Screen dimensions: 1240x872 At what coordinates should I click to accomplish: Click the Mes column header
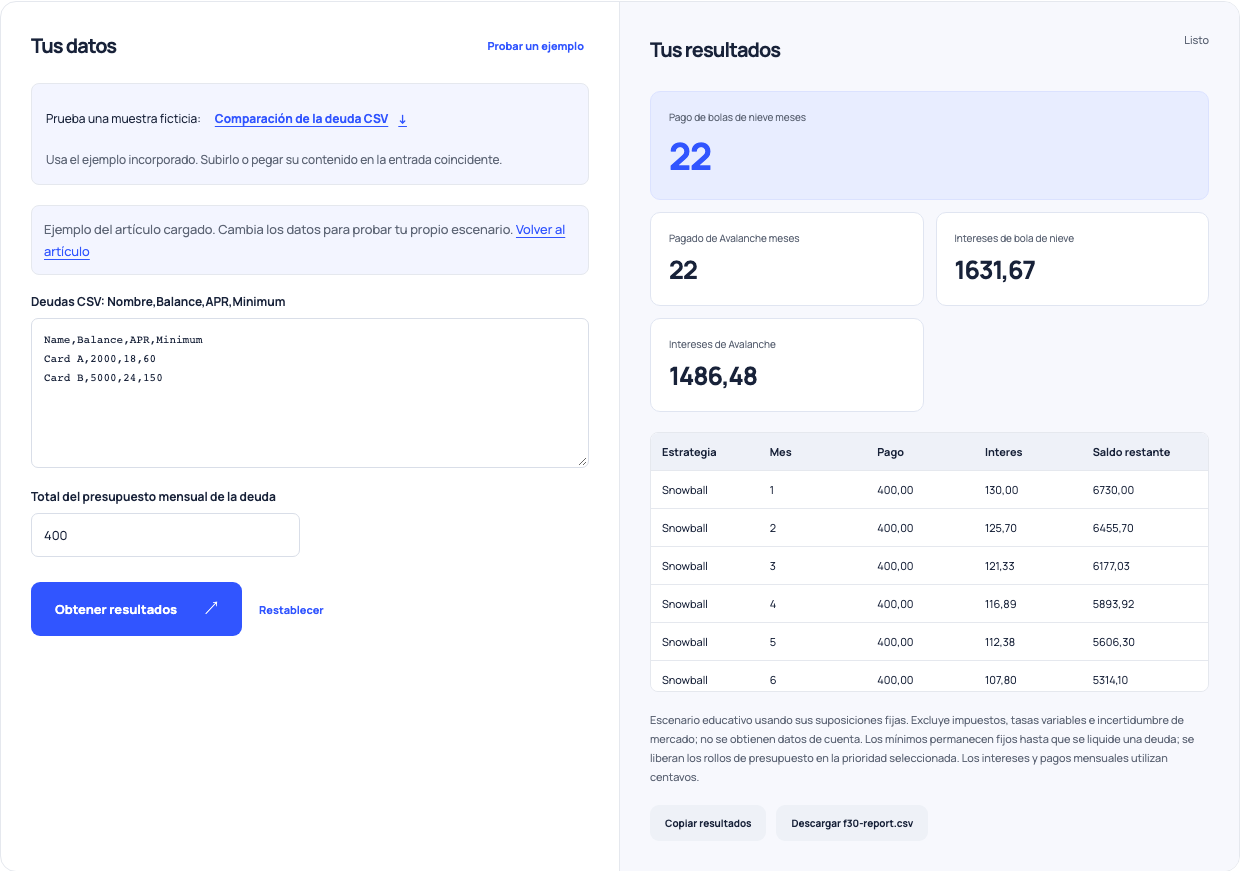(780, 452)
